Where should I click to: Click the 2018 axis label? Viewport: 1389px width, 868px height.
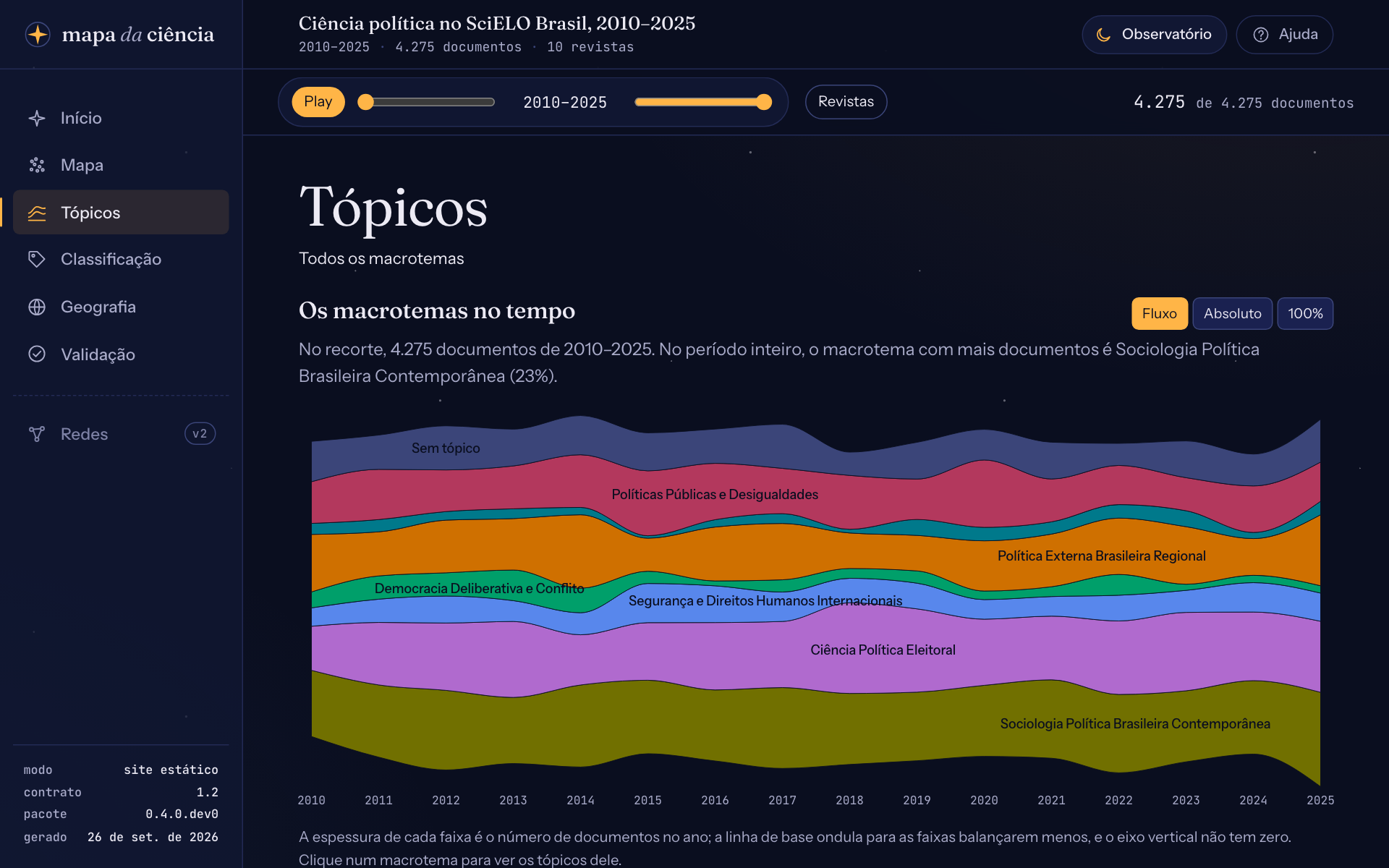pos(849,800)
